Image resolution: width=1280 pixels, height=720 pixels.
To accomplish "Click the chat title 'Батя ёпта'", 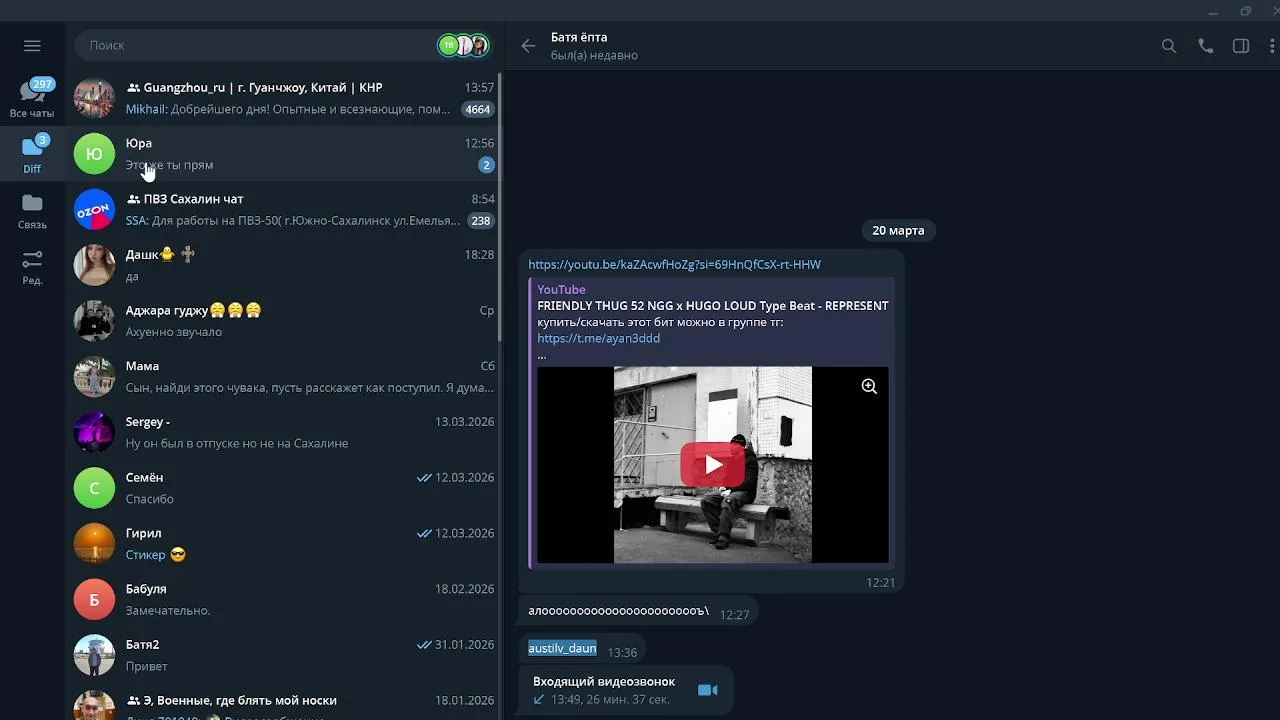I will point(579,37).
